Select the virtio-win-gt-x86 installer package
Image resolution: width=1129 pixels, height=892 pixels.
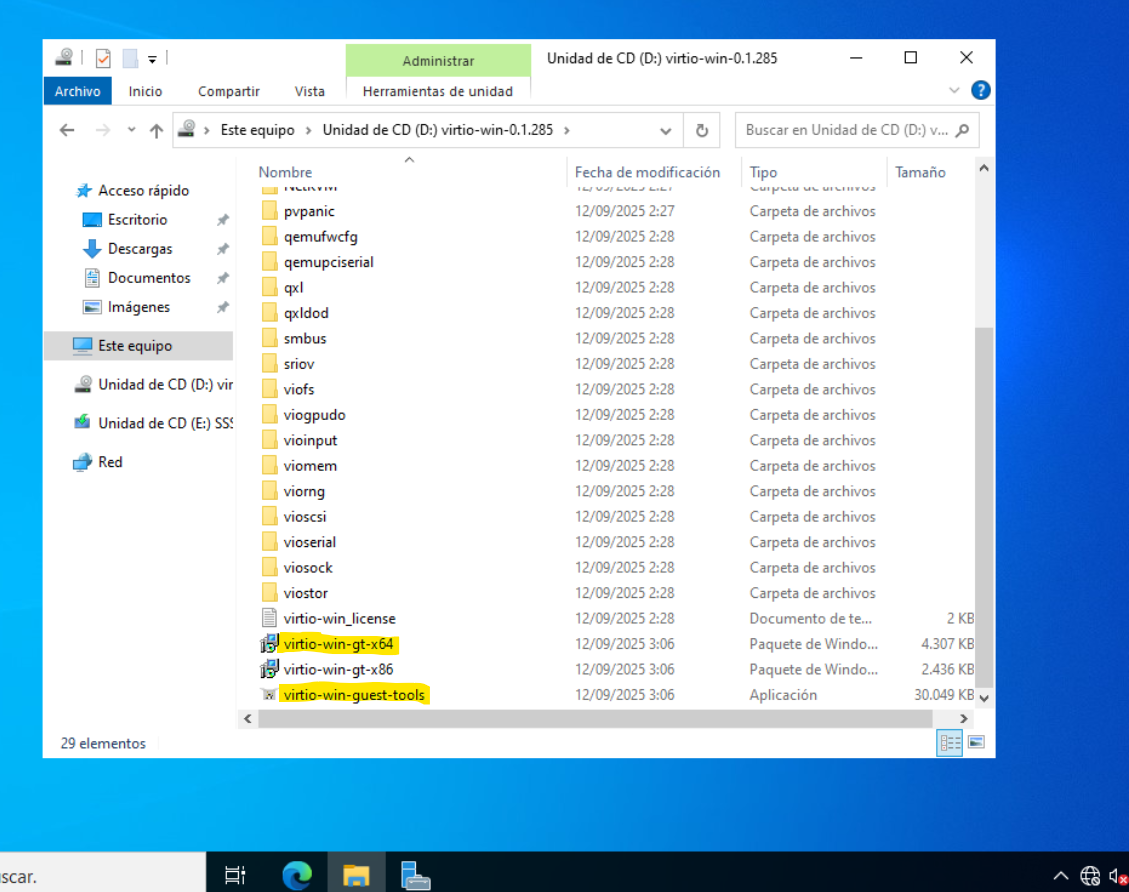coord(338,670)
